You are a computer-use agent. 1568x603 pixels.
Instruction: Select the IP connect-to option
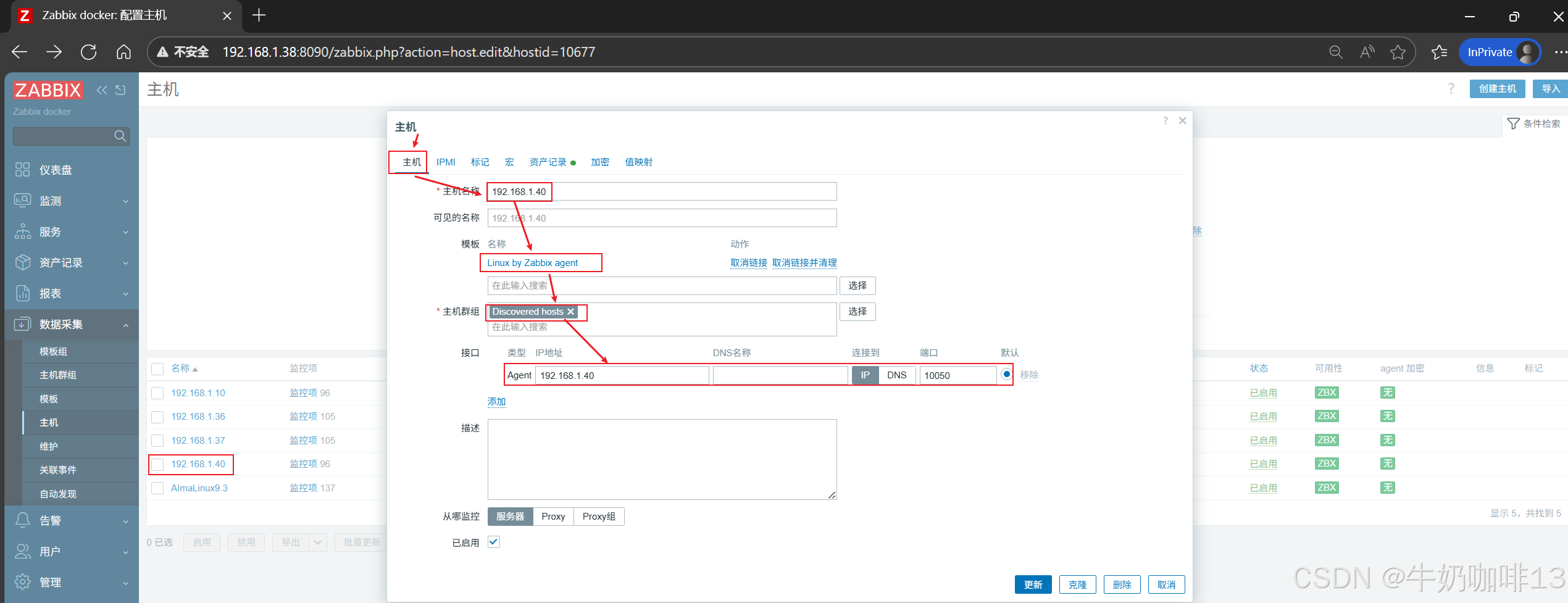click(865, 375)
